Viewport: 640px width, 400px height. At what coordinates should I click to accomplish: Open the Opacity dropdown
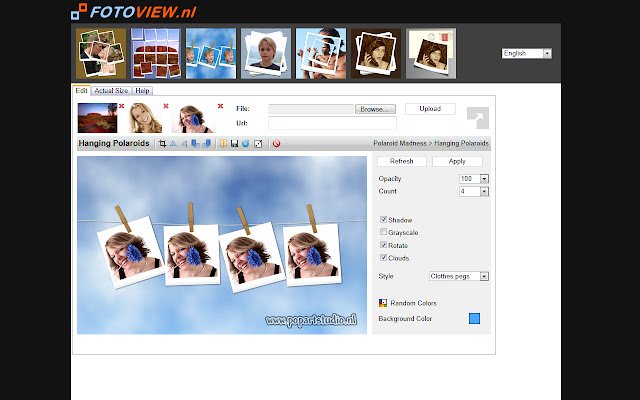point(474,179)
